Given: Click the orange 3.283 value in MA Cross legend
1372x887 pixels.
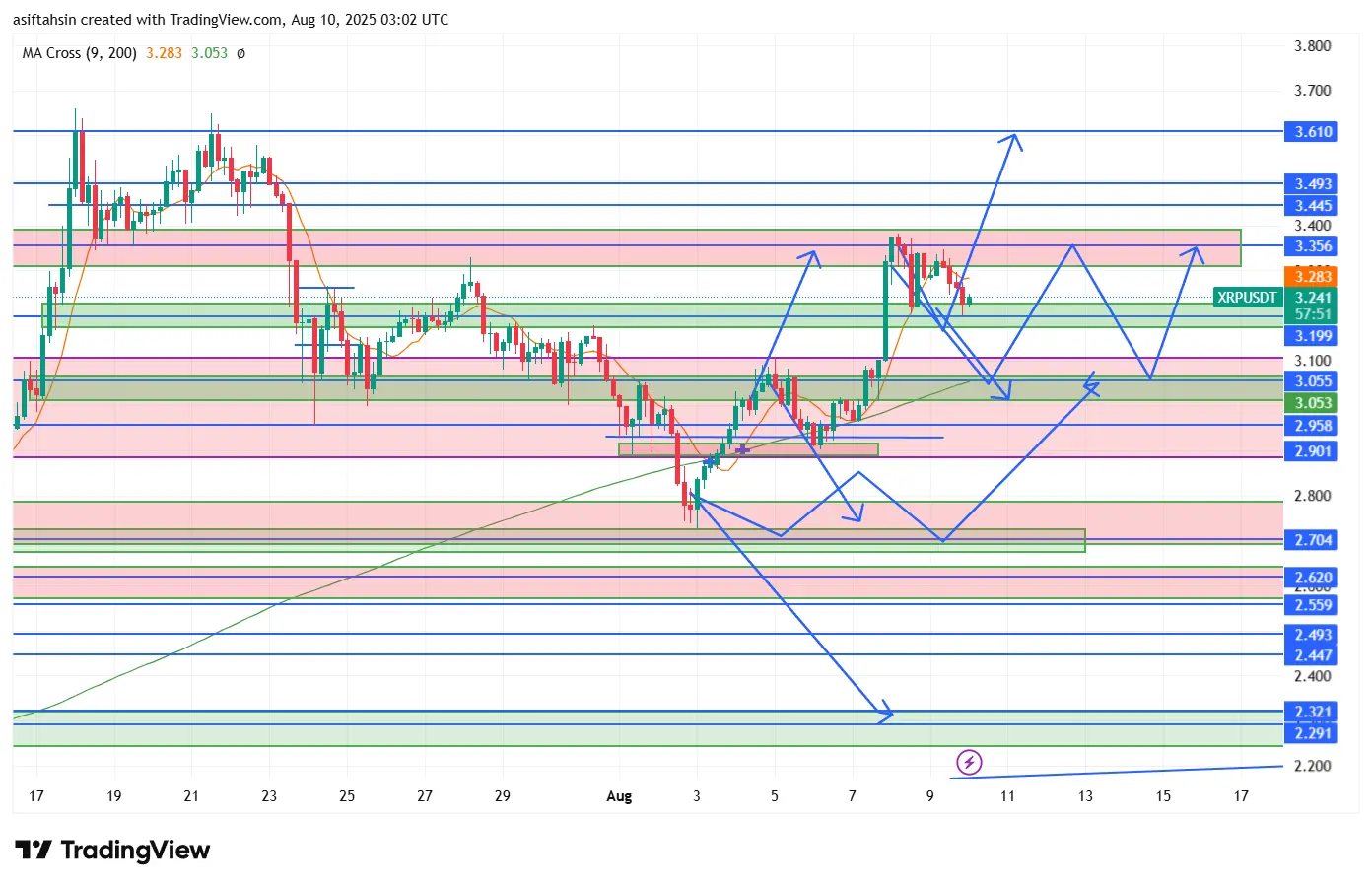Looking at the screenshot, I should point(164,53).
